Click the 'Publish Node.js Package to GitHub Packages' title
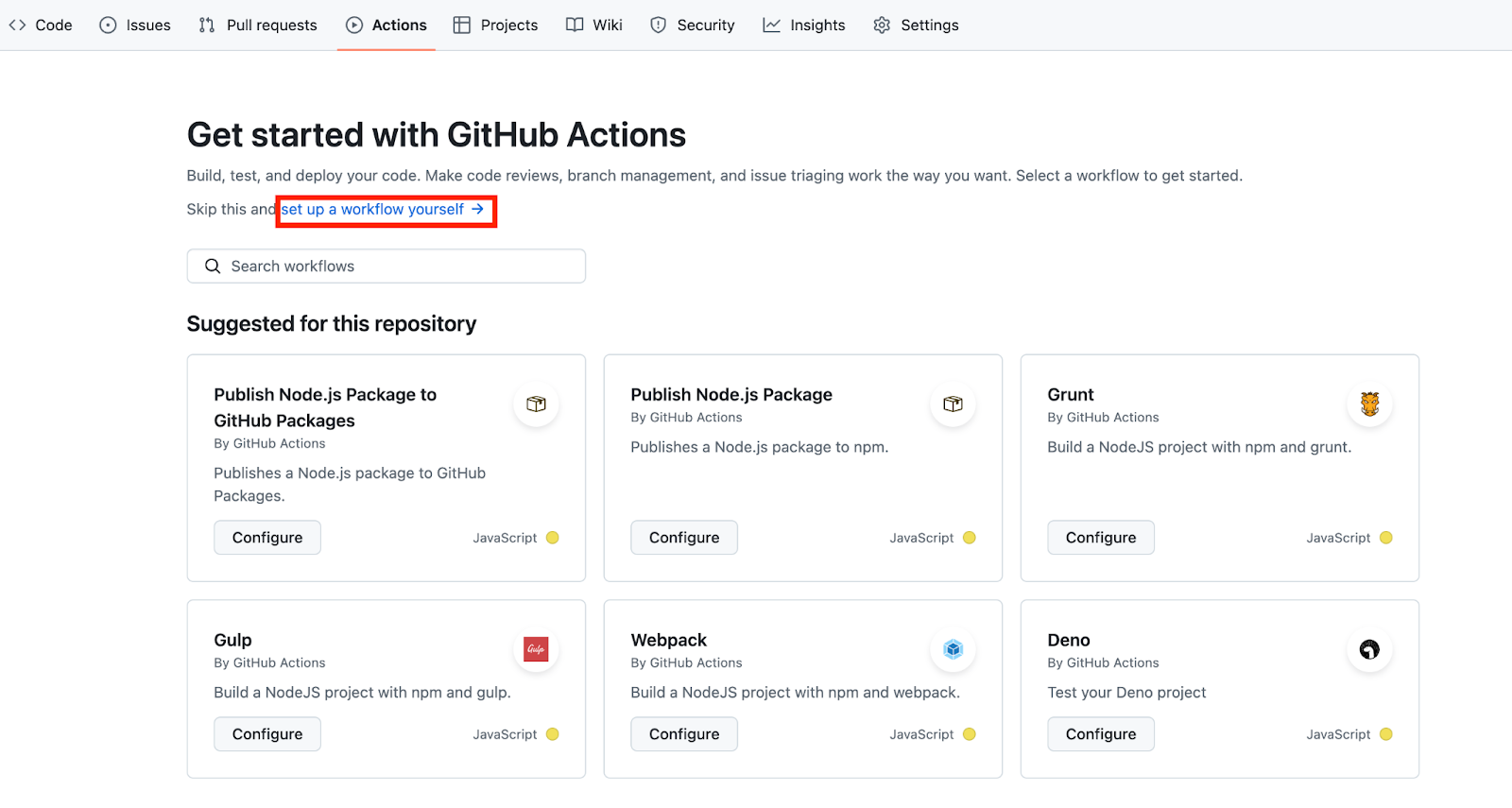The image size is (1512, 808). (325, 407)
